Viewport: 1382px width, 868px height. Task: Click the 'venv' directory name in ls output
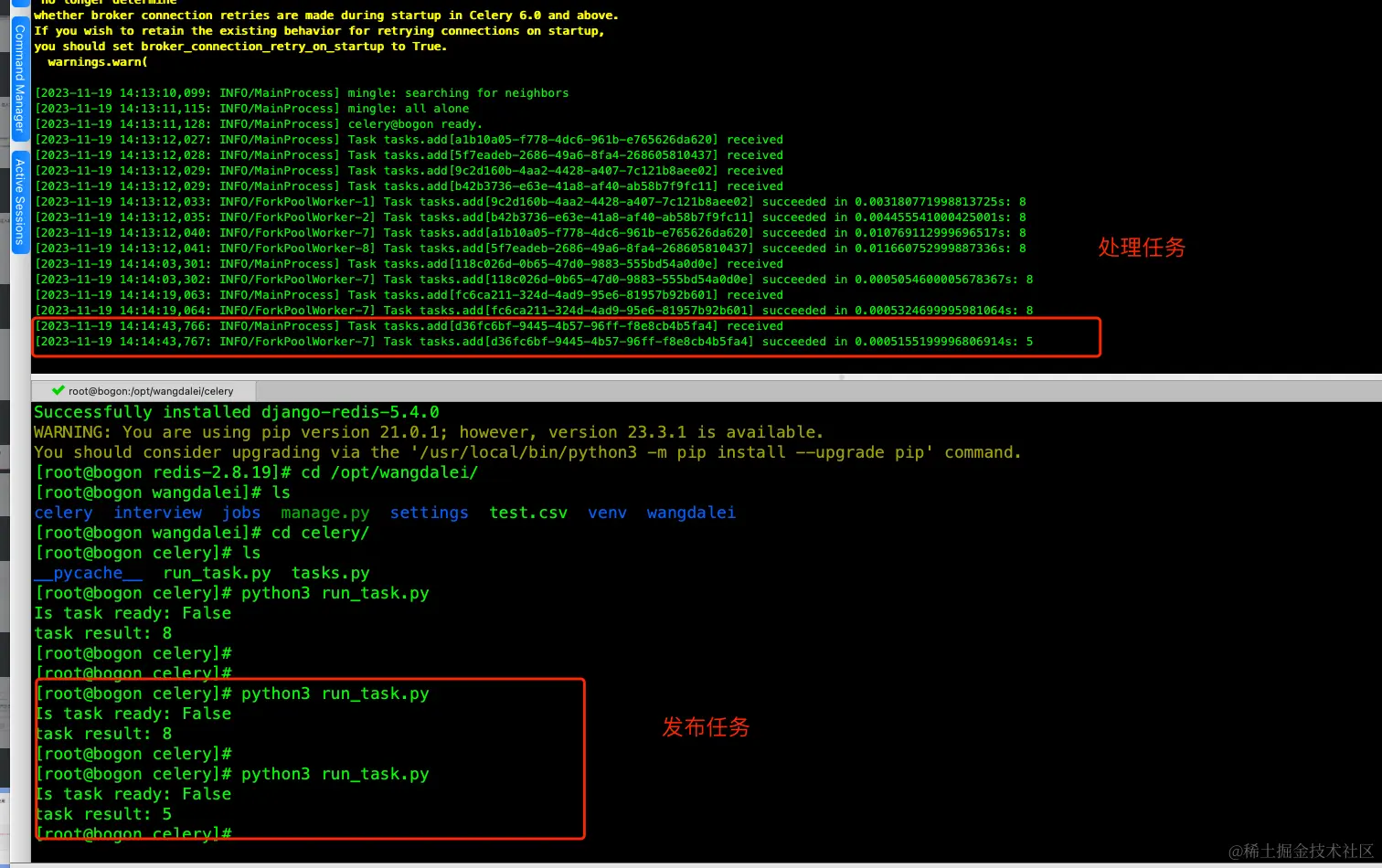click(x=607, y=513)
